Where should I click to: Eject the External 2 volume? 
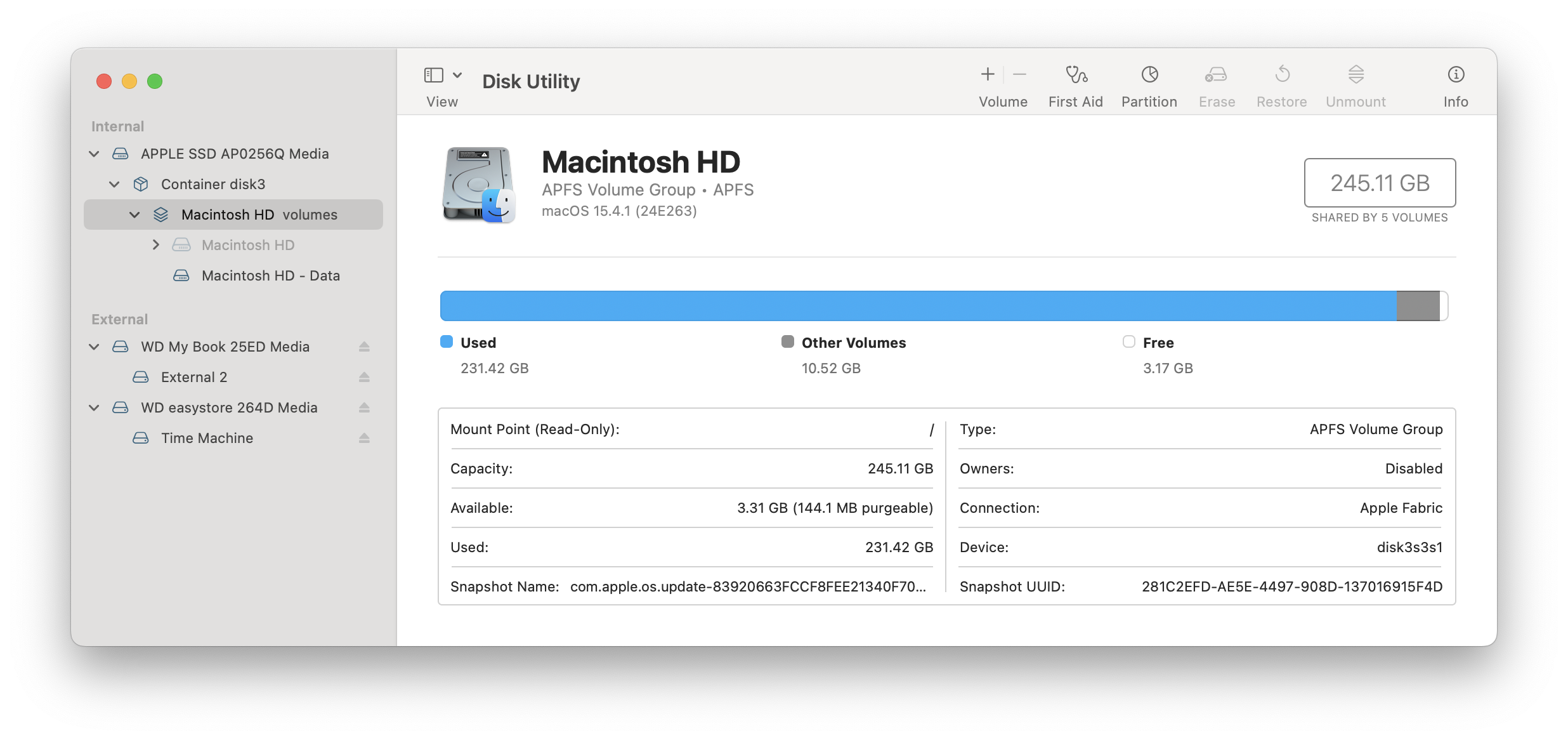364,377
